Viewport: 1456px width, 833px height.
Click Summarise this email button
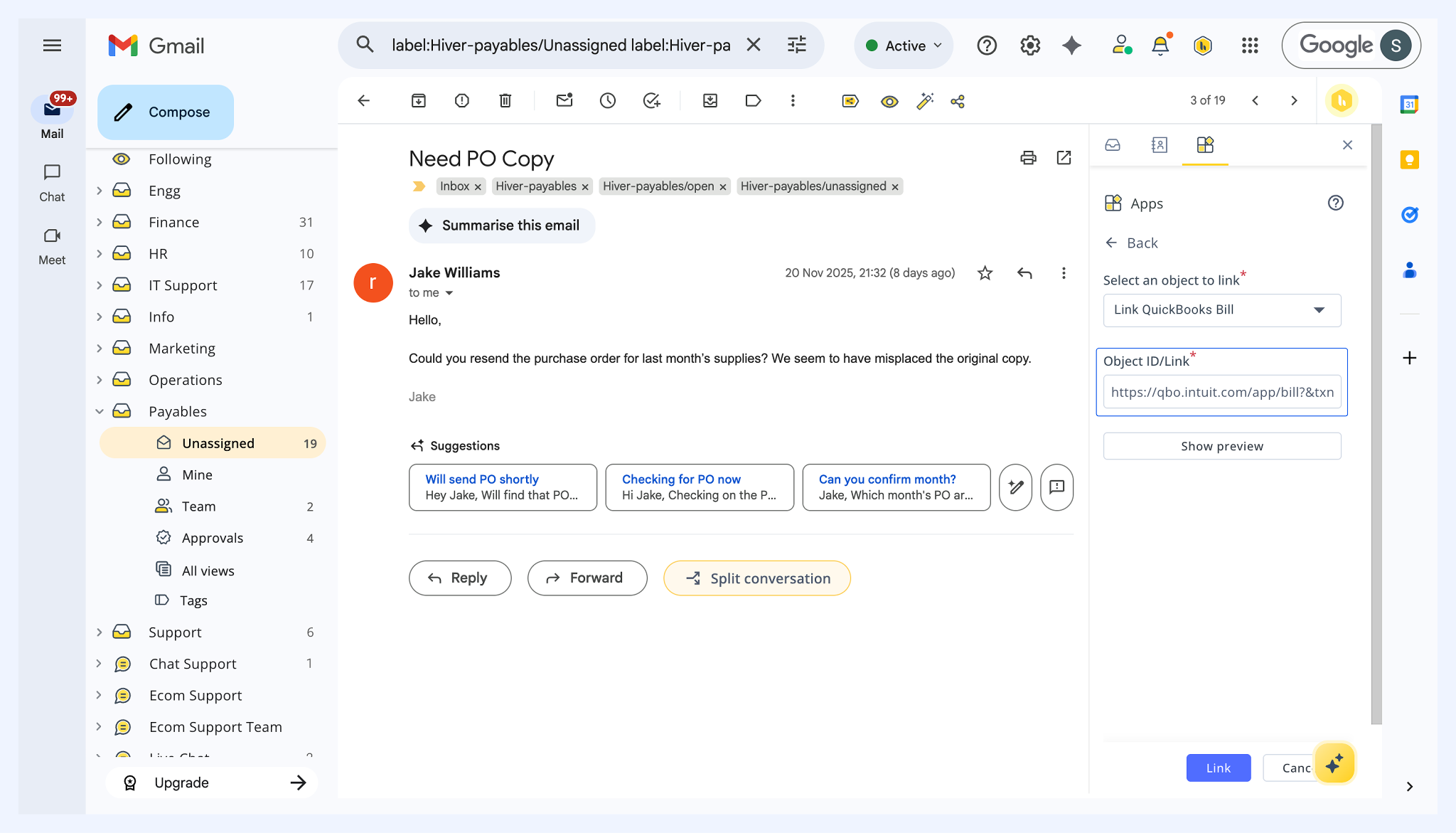coord(502,226)
